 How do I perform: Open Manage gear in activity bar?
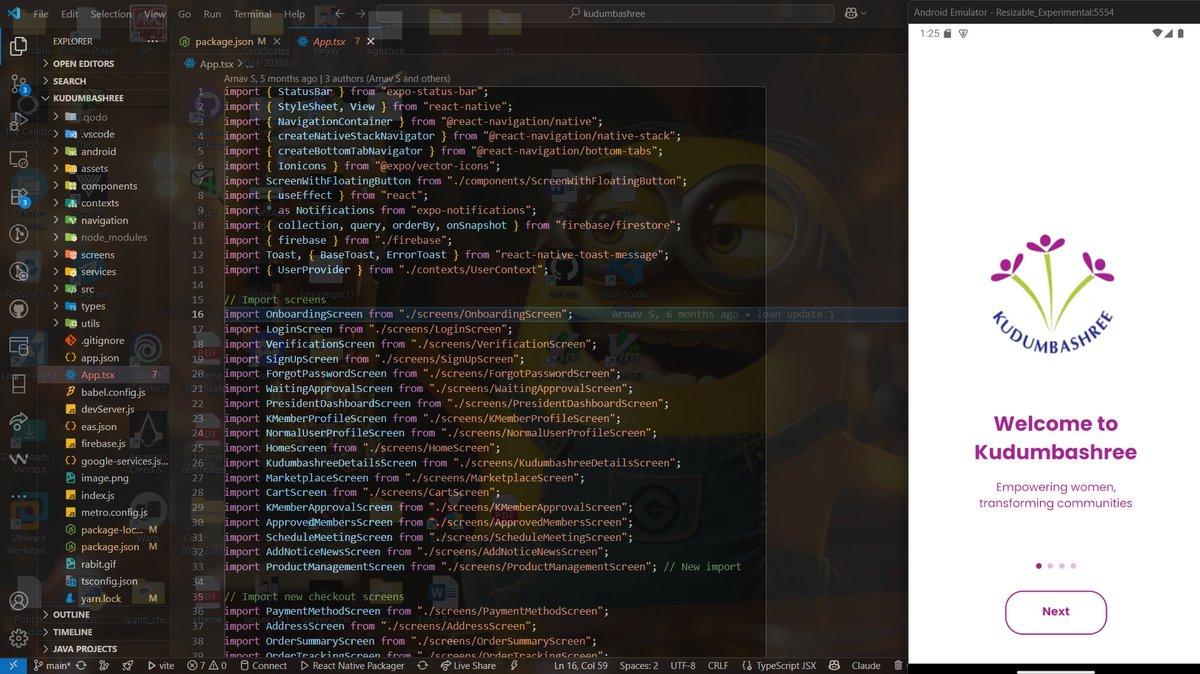coord(18,639)
